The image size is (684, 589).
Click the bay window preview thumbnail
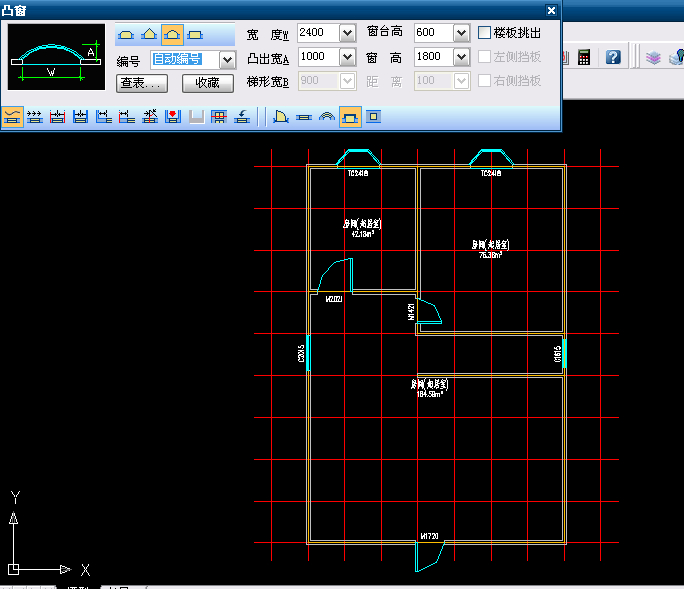56,57
